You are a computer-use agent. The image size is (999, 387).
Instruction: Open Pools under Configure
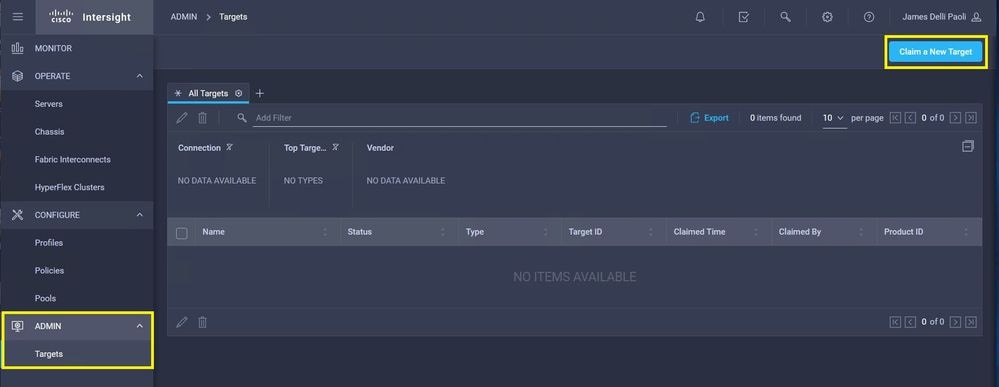pos(45,298)
